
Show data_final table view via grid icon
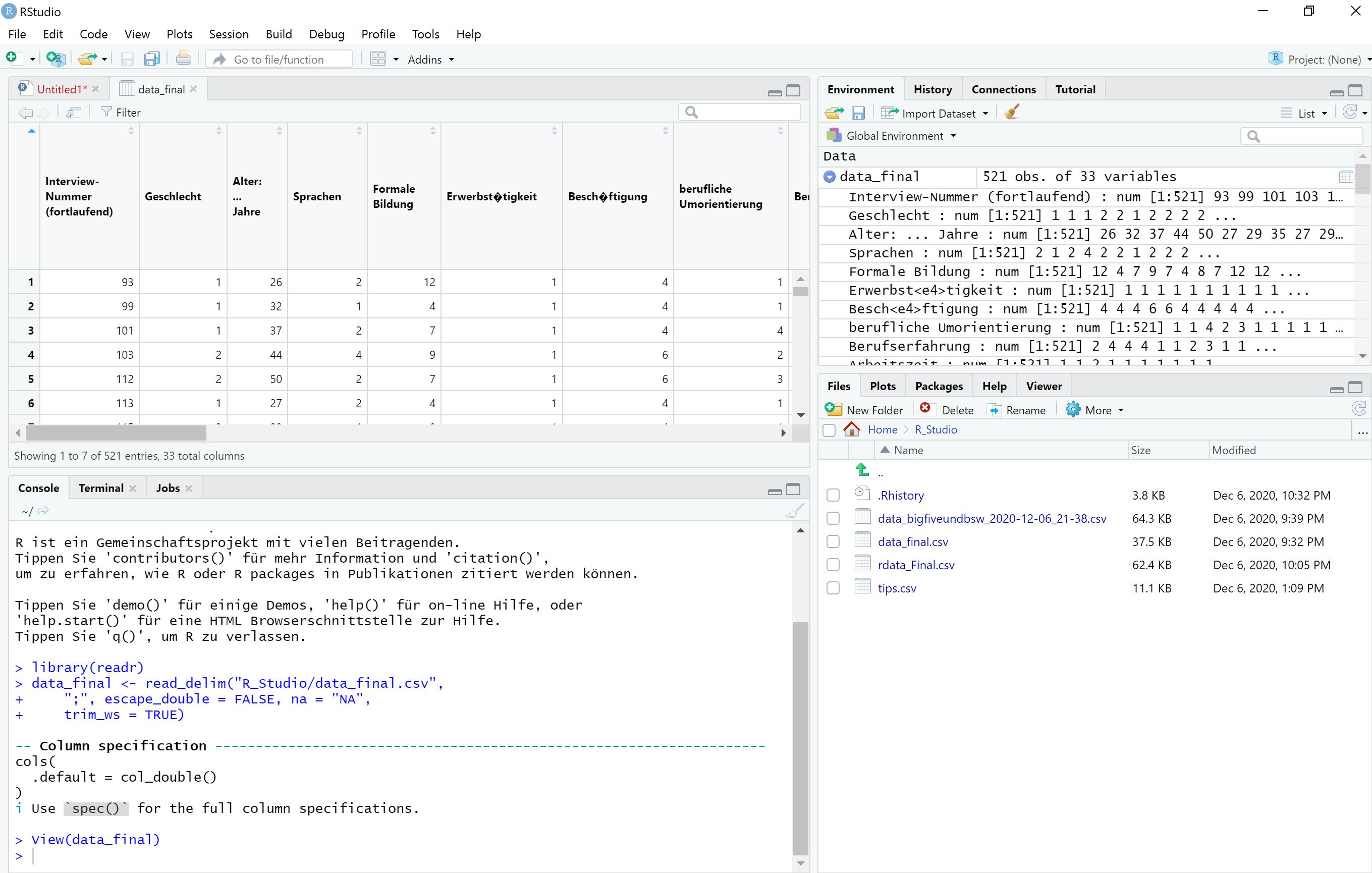click(x=1346, y=177)
